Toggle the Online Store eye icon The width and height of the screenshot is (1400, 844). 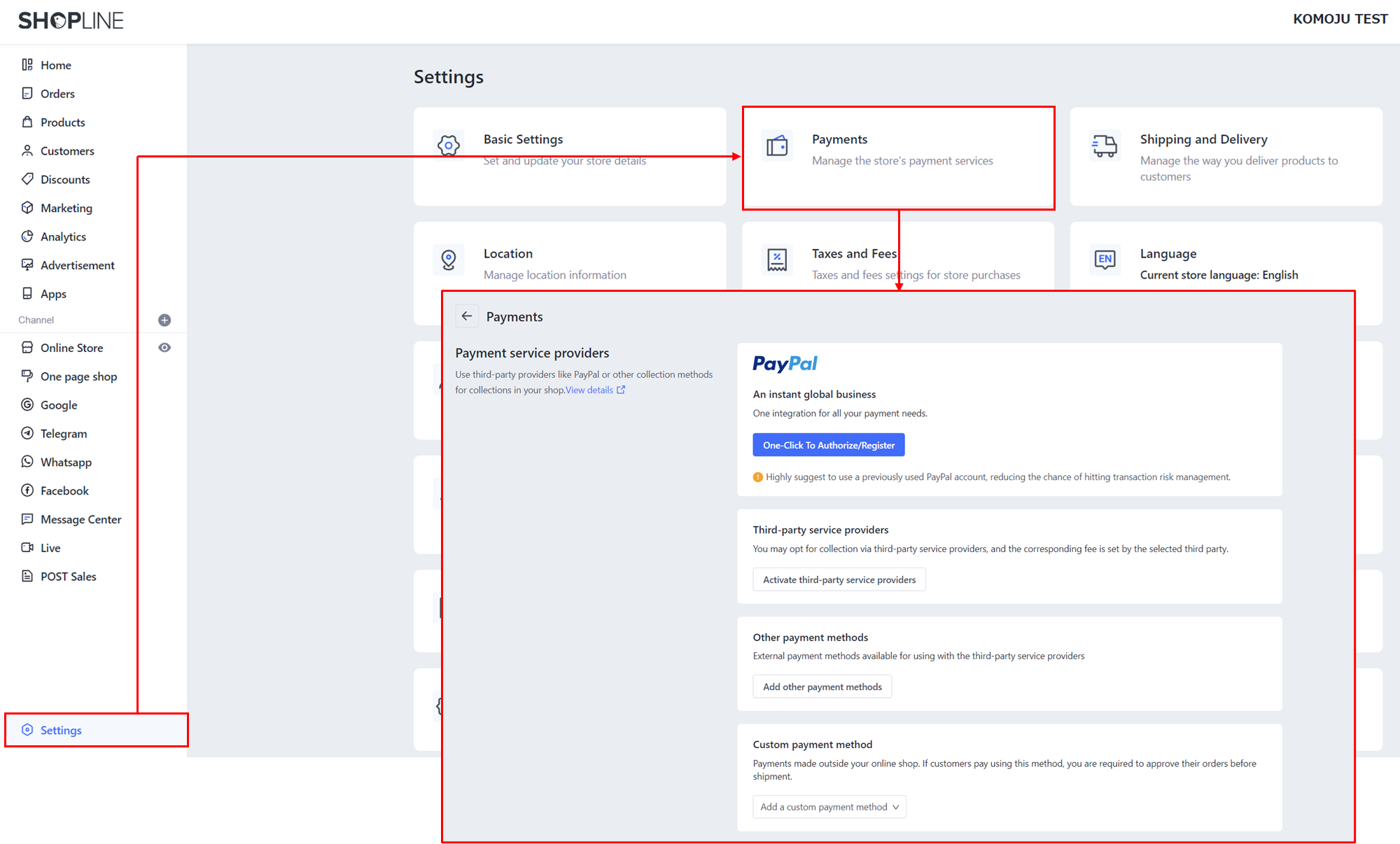pos(164,348)
